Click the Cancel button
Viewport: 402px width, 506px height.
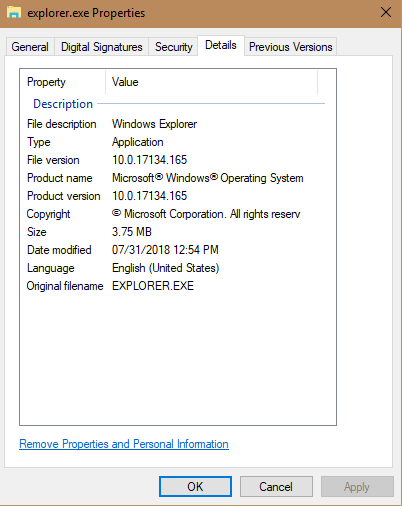[276, 487]
